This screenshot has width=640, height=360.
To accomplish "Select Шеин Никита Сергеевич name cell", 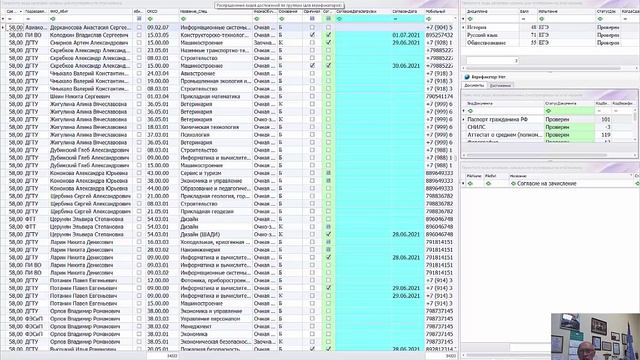I will tap(91, 96).
